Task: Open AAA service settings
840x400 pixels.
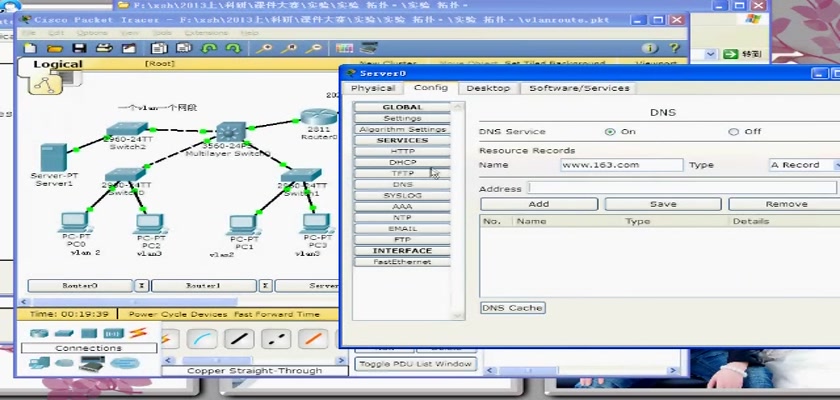Action: click(402, 207)
